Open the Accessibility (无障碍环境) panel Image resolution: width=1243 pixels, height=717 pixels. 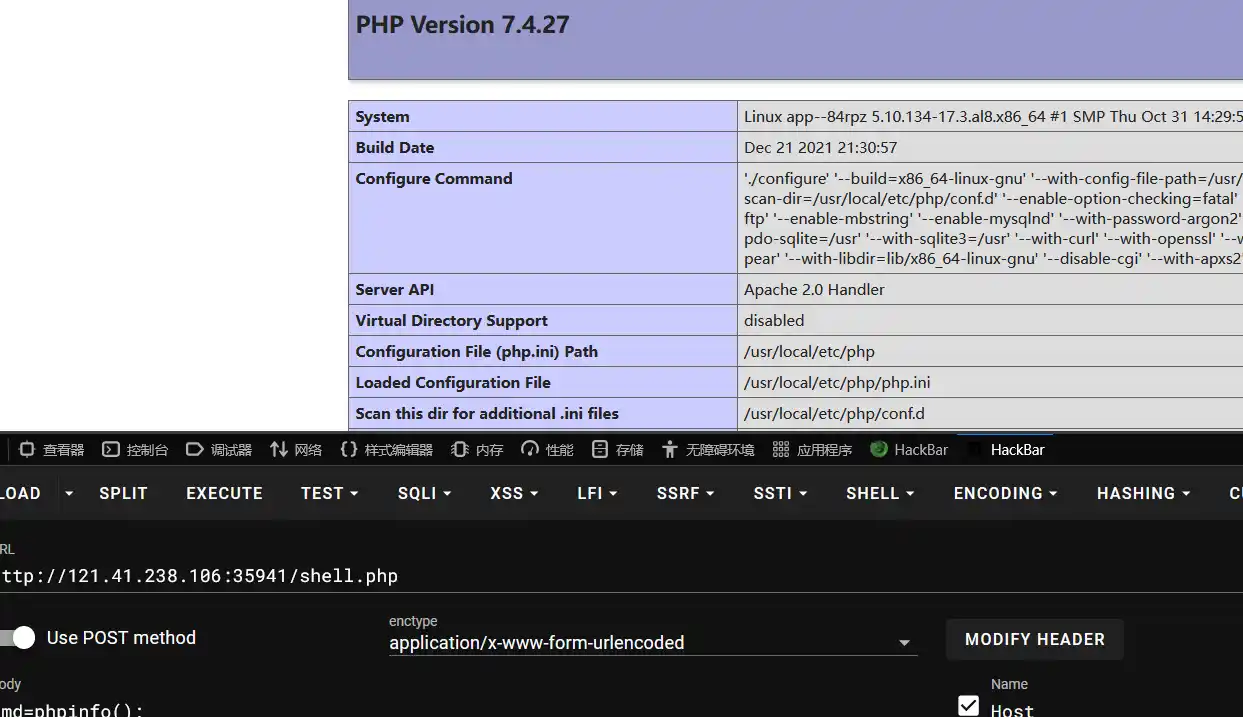(x=708, y=450)
